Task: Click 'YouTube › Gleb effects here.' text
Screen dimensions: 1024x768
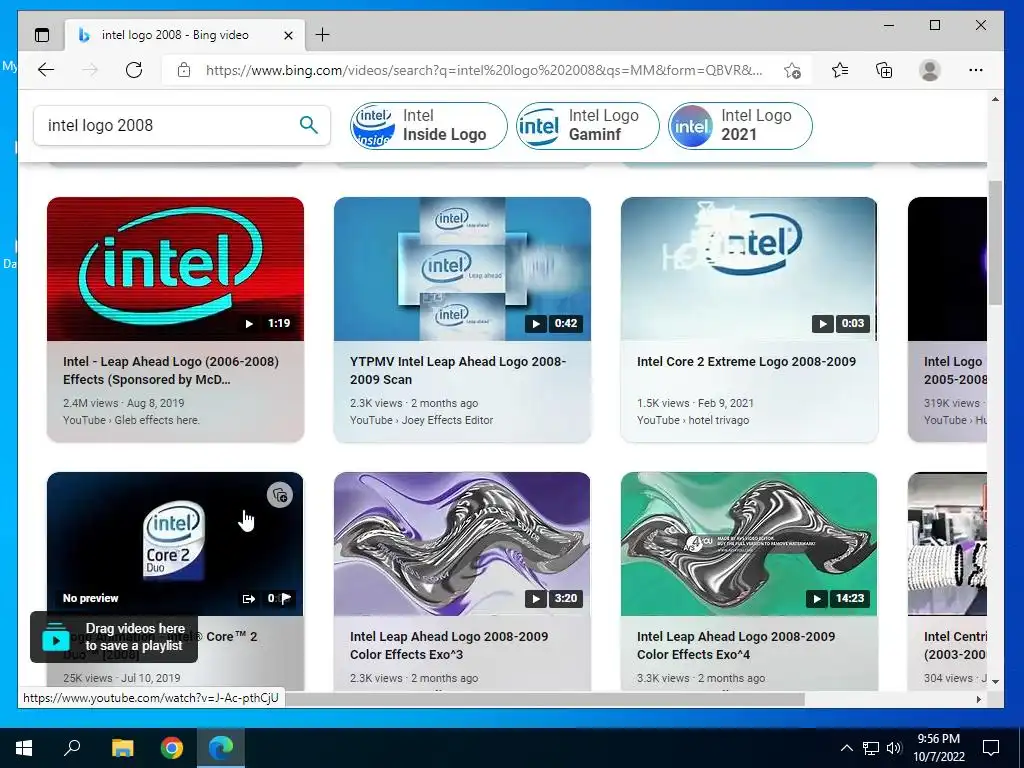Action: pos(131,421)
